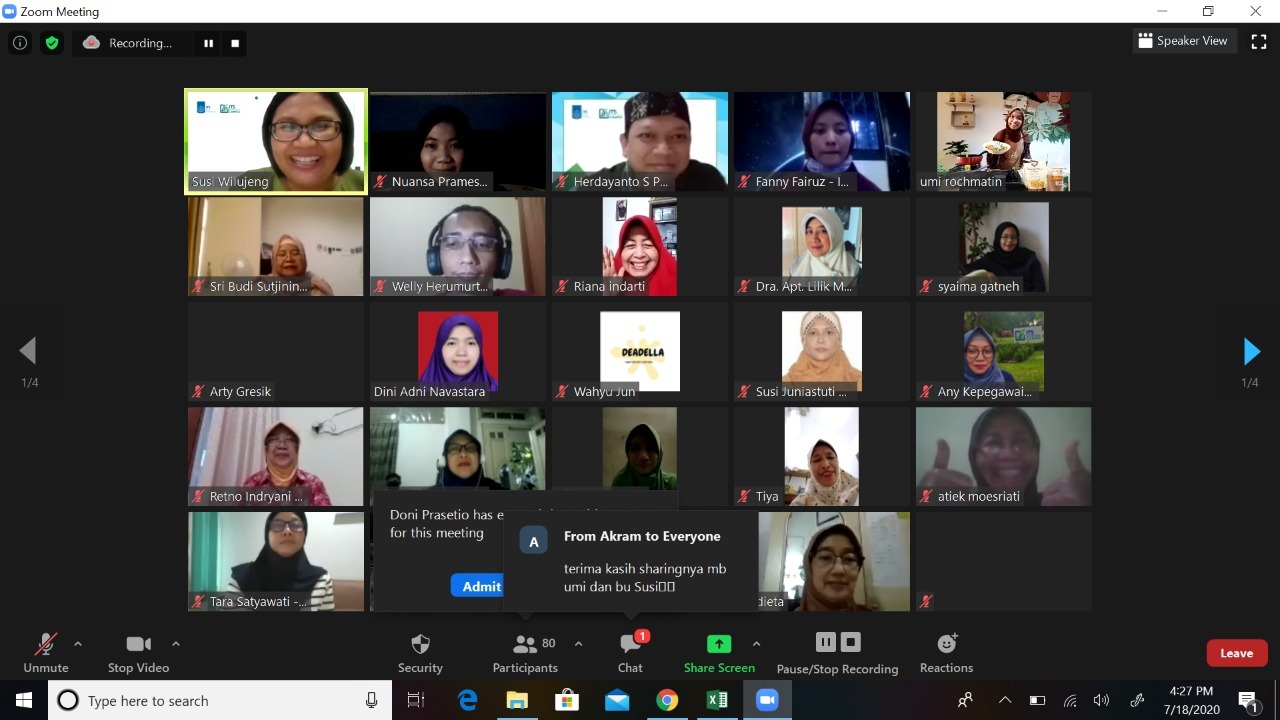The height and width of the screenshot is (720, 1280).
Task: Go to next page of participants
Action: [x=1250, y=351]
